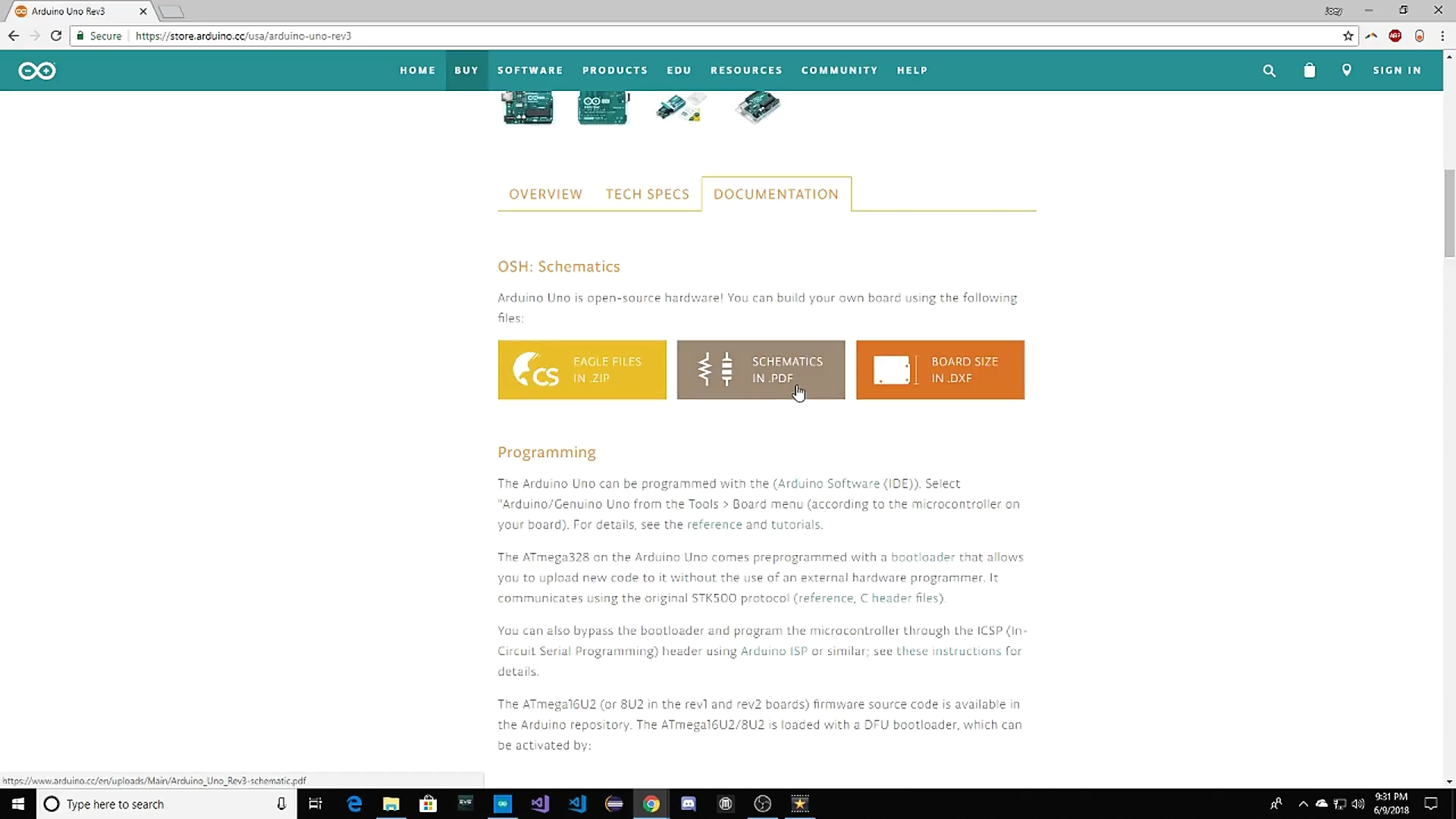Open Discord from the taskbar
Viewport: 1456px width, 819px height.
click(688, 804)
